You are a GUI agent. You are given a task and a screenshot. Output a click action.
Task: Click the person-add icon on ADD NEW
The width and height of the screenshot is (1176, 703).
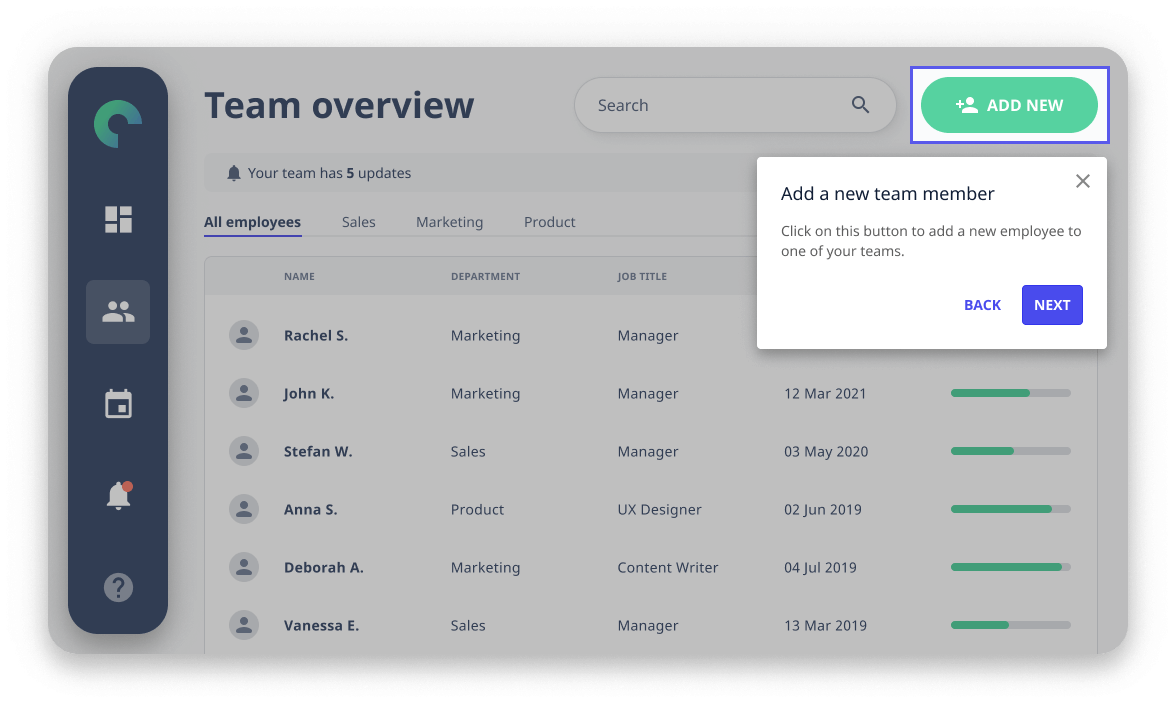(967, 104)
